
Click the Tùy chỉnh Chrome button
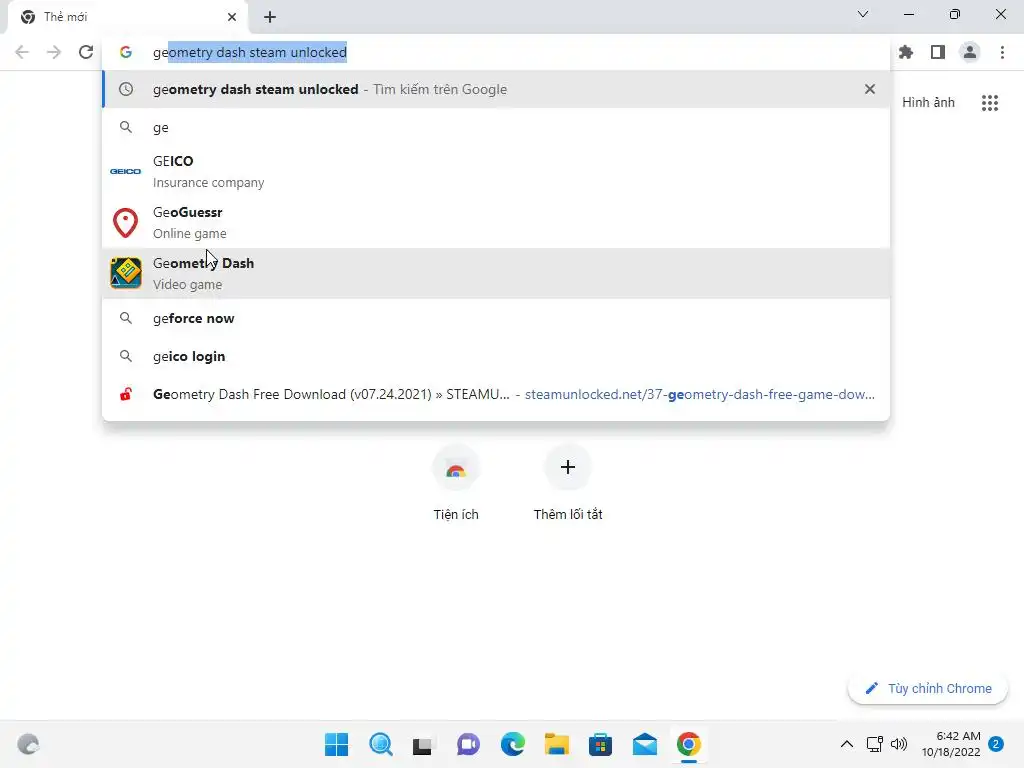point(927,688)
